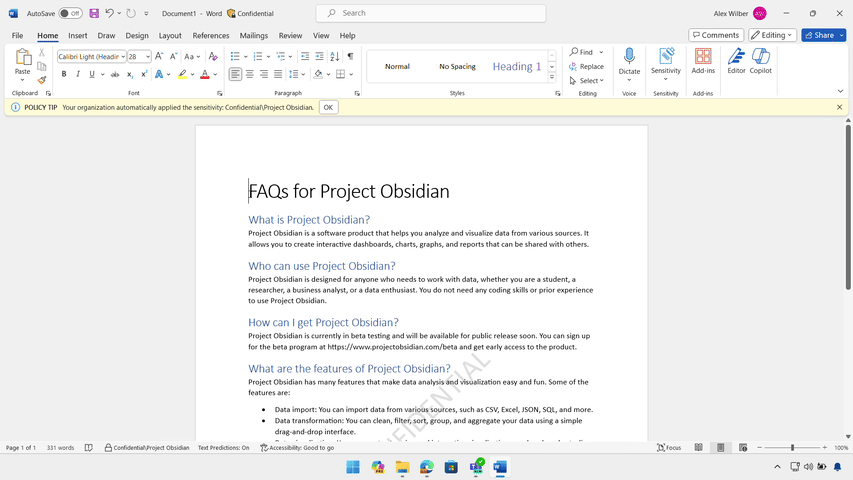Click the Decrease Indent icon
The width and height of the screenshot is (853, 480).
click(305, 56)
